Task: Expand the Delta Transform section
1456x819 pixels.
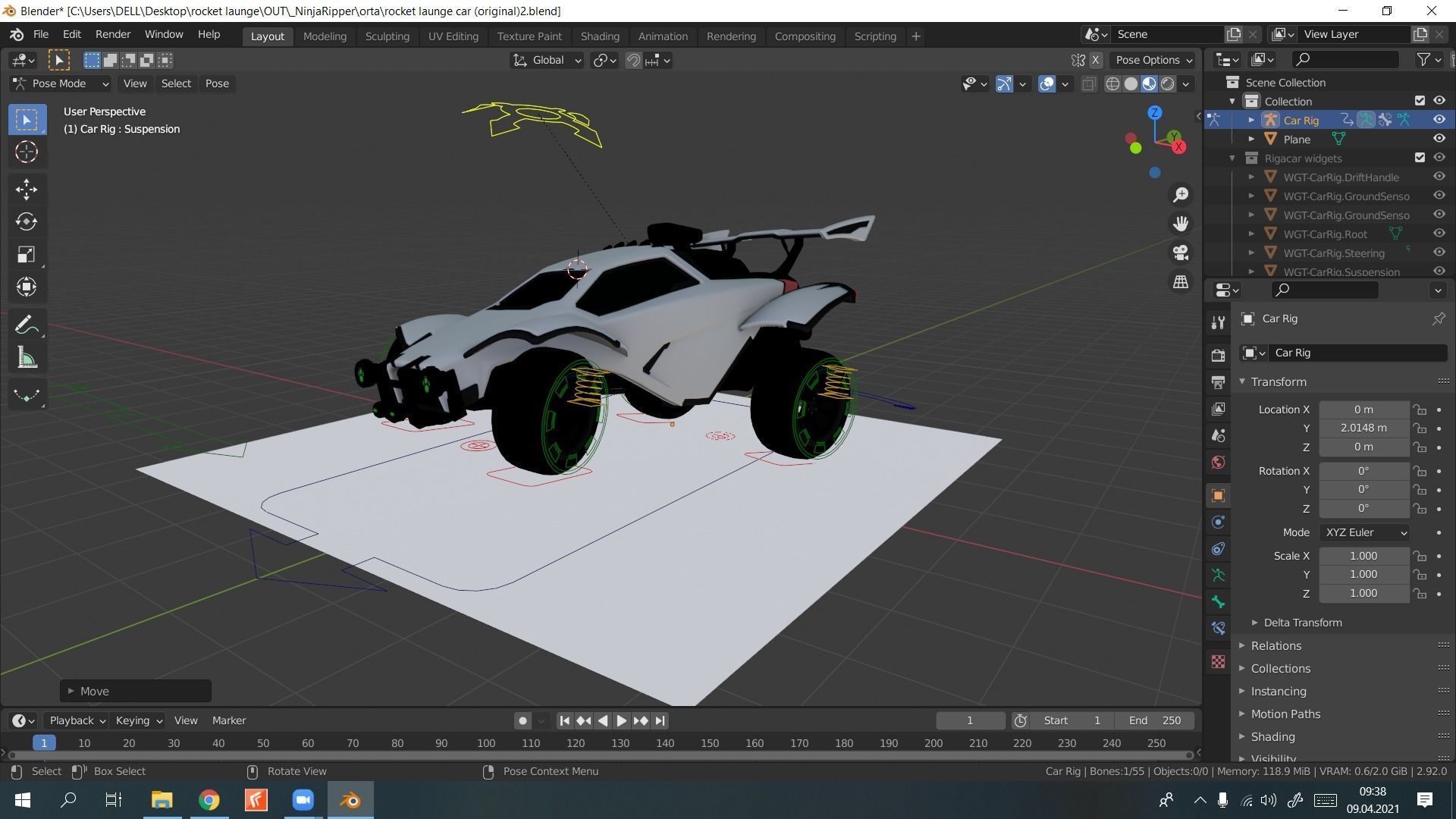Action: [1302, 623]
